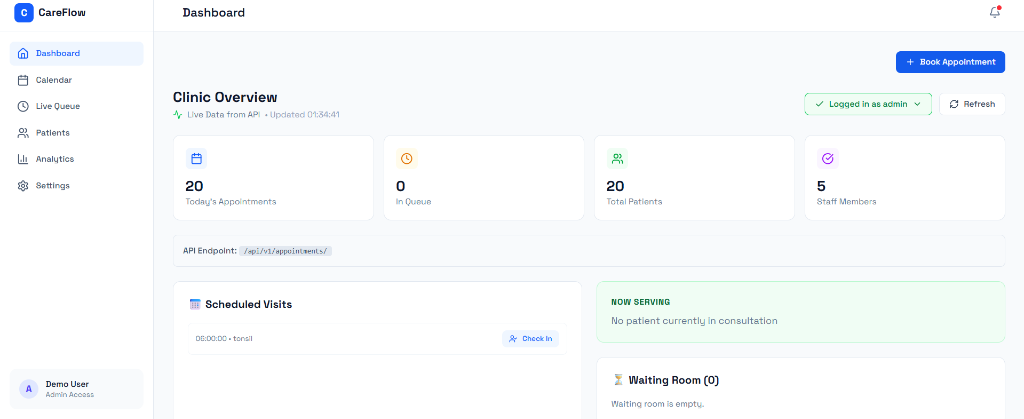Viewport: 1024px width, 419px height.
Task: Click the Waiting Room hourglass icon
Action: coord(618,380)
